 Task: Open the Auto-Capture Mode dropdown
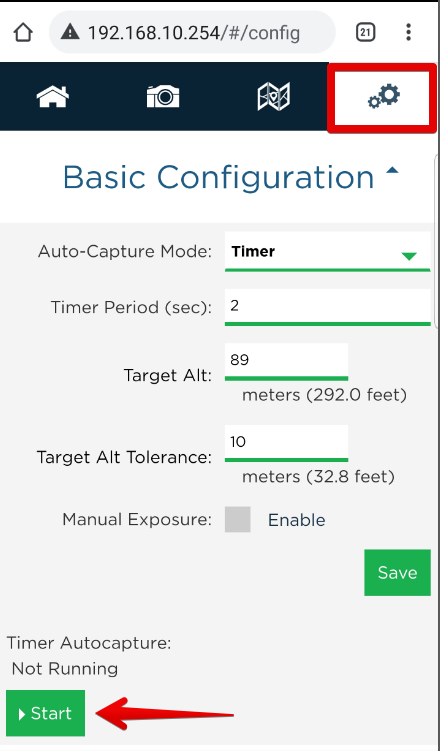click(x=328, y=251)
